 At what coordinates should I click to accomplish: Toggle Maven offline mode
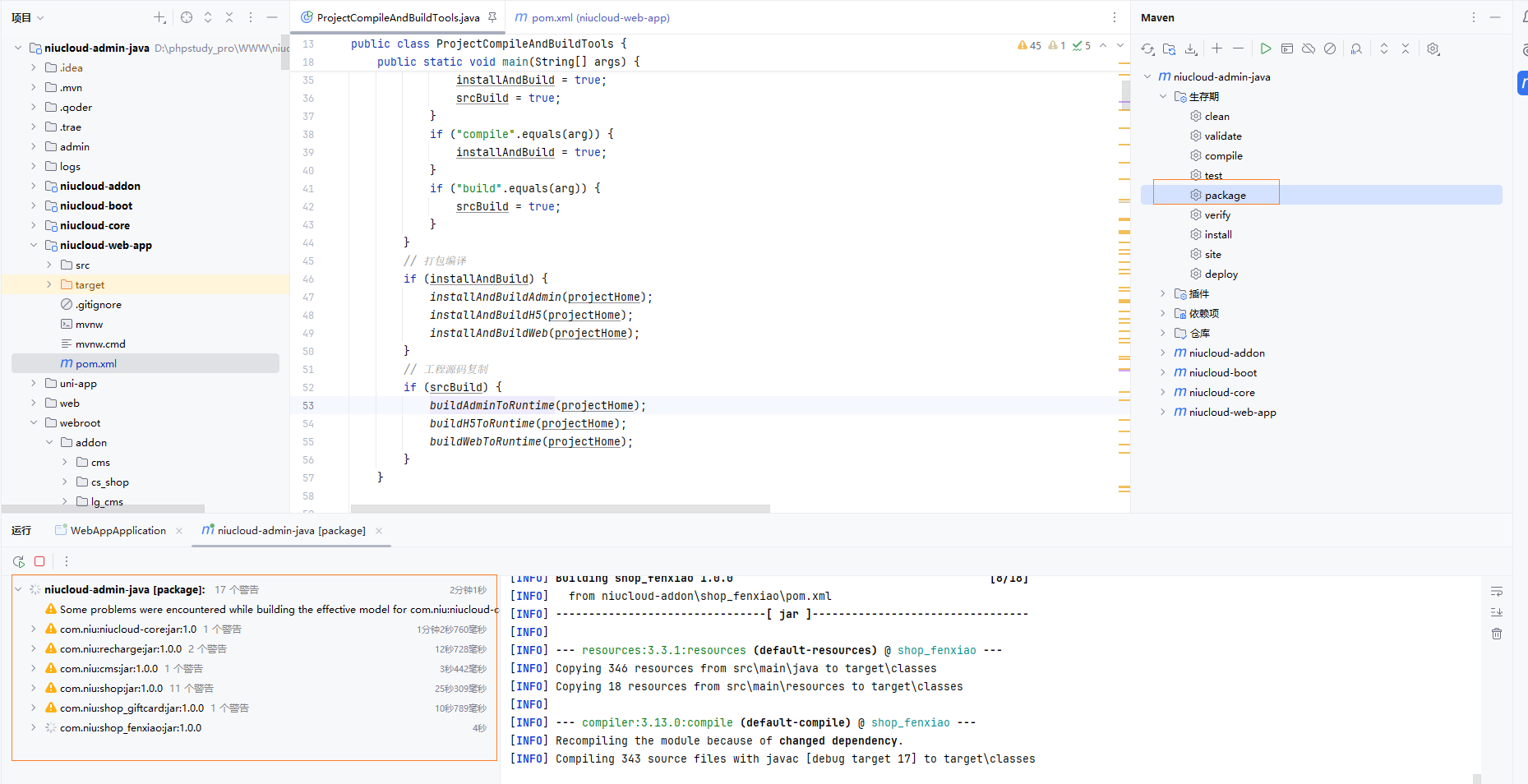[x=1309, y=49]
